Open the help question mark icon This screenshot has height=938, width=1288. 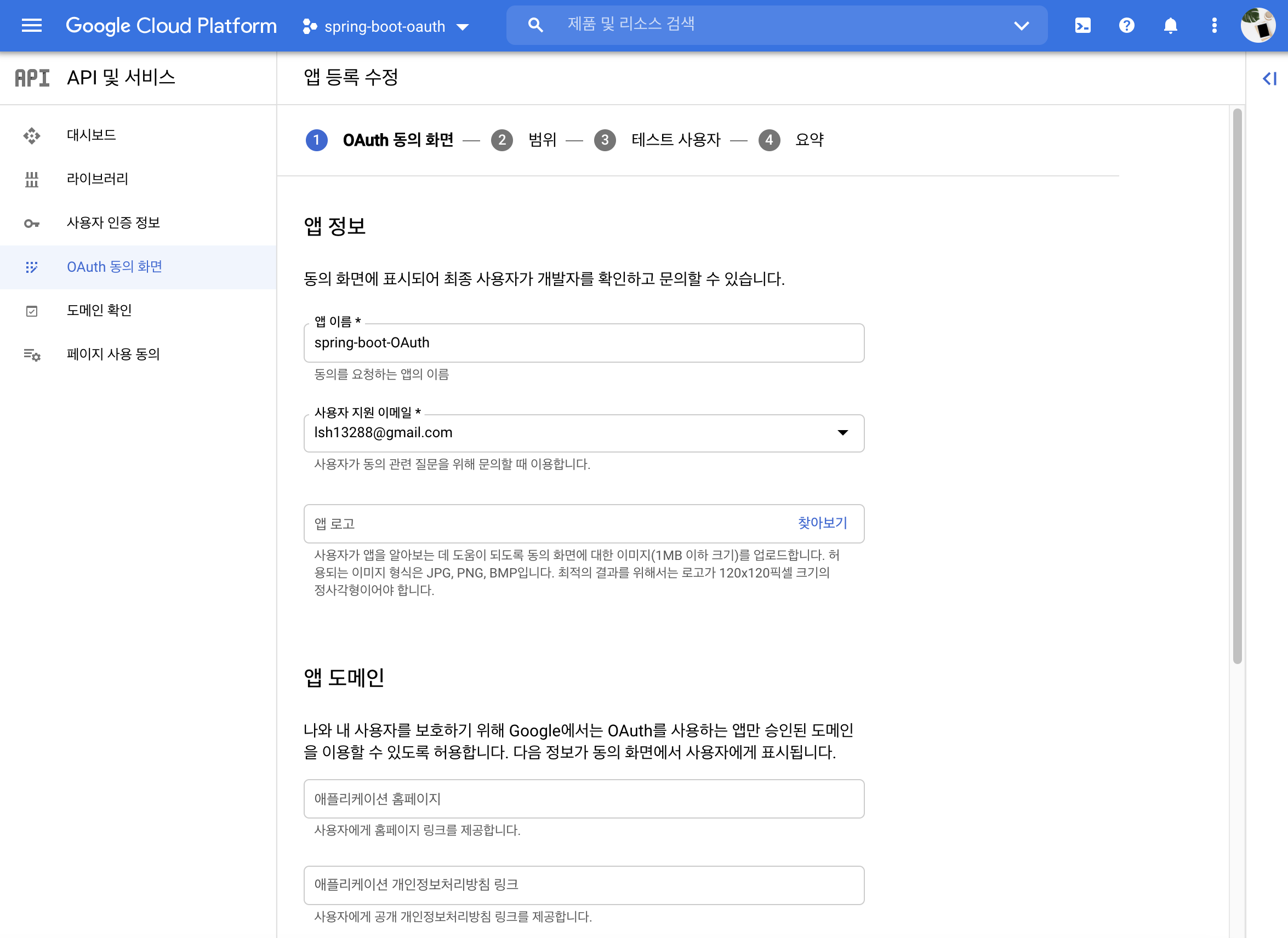1126,26
